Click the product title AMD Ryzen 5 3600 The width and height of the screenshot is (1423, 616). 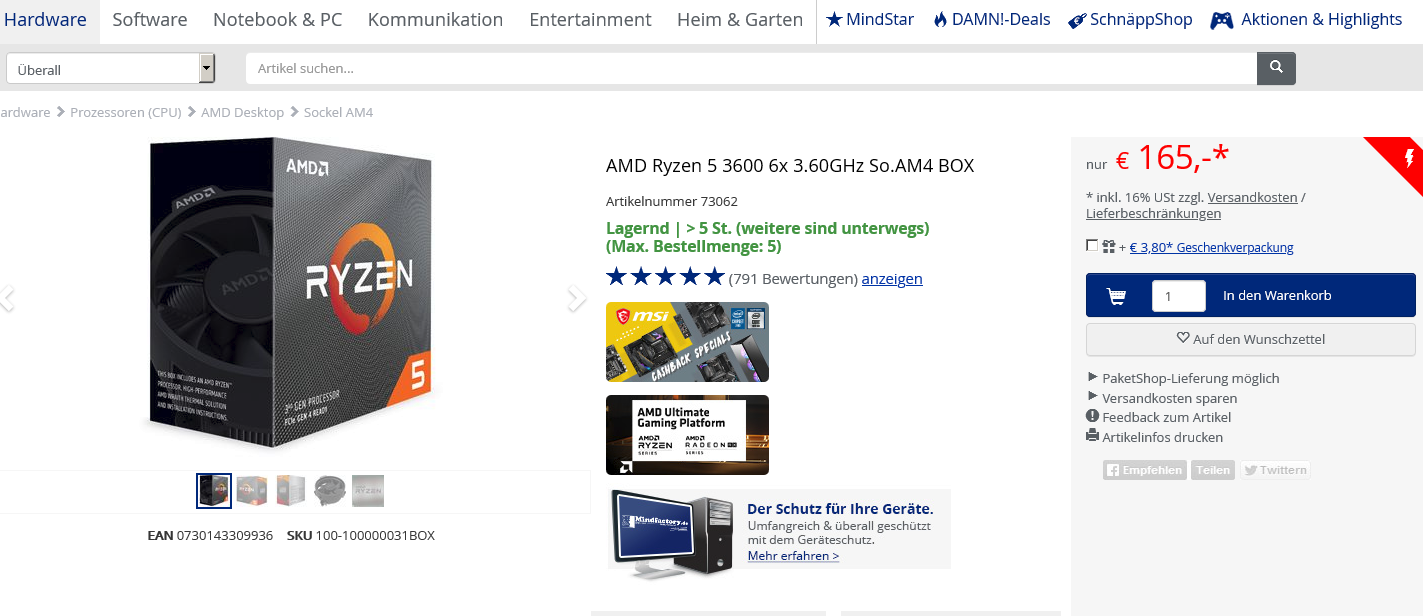tap(790, 166)
